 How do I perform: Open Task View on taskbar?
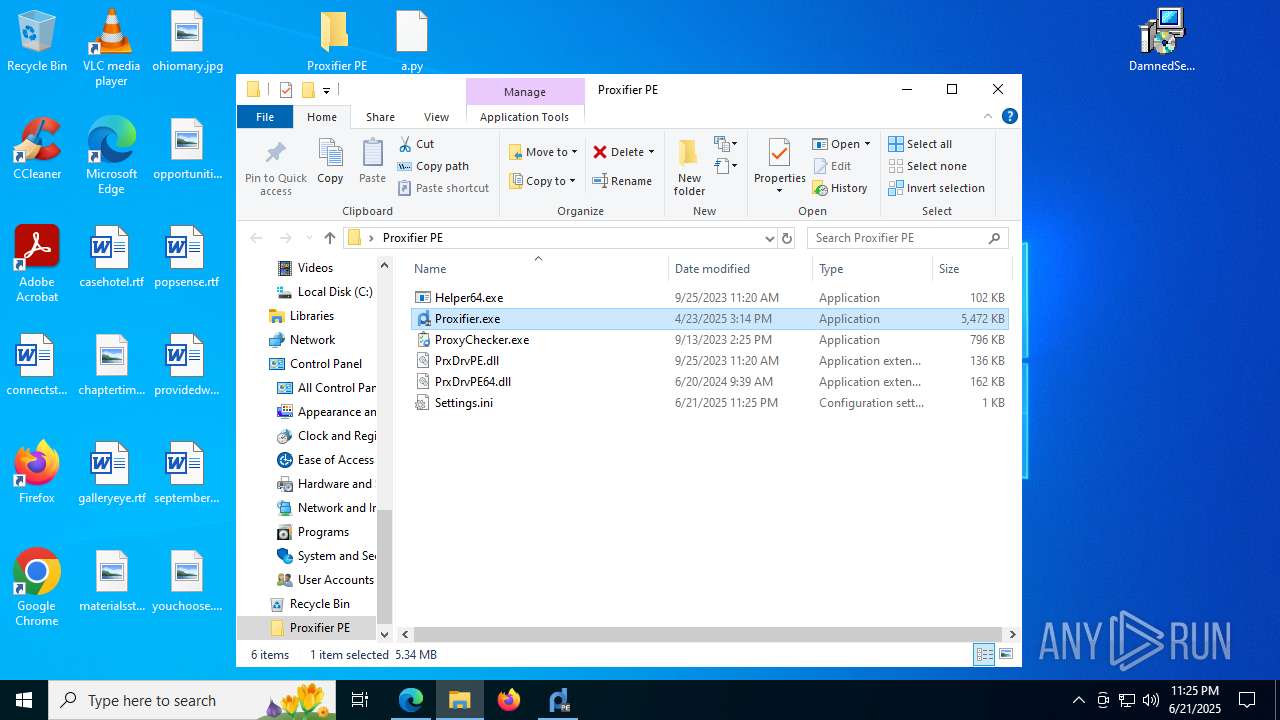click(360, 700)
